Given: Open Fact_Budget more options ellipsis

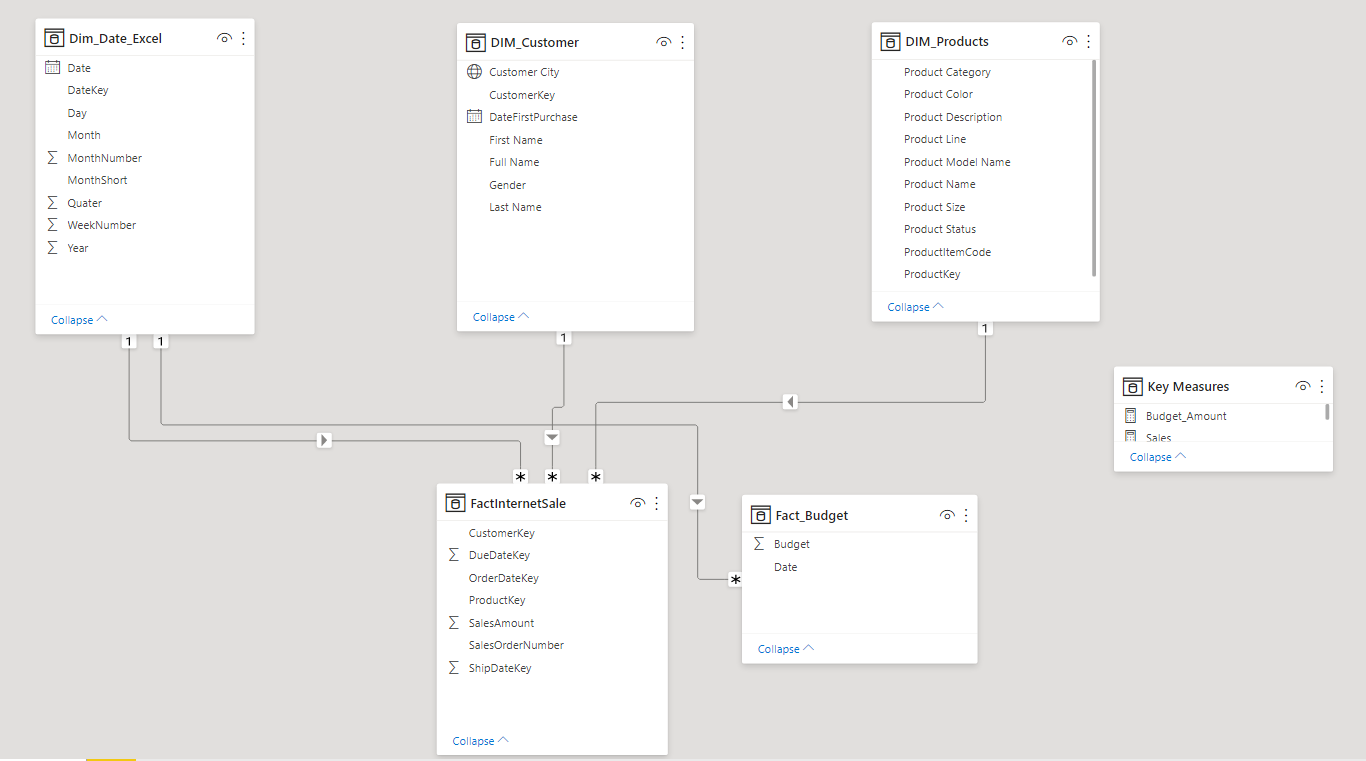Looking at the screenshot, I should (966, 515).
